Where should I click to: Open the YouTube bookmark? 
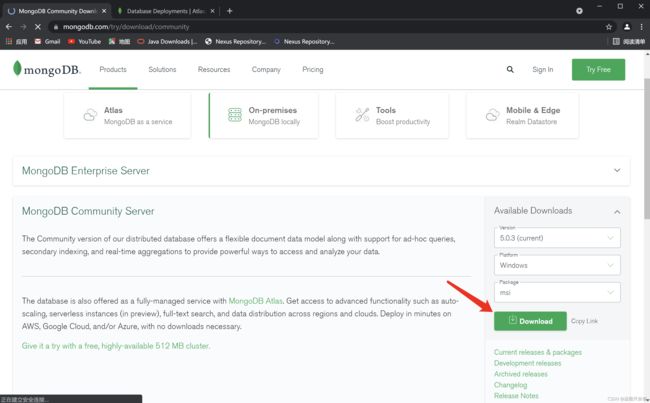pos(85,41)
